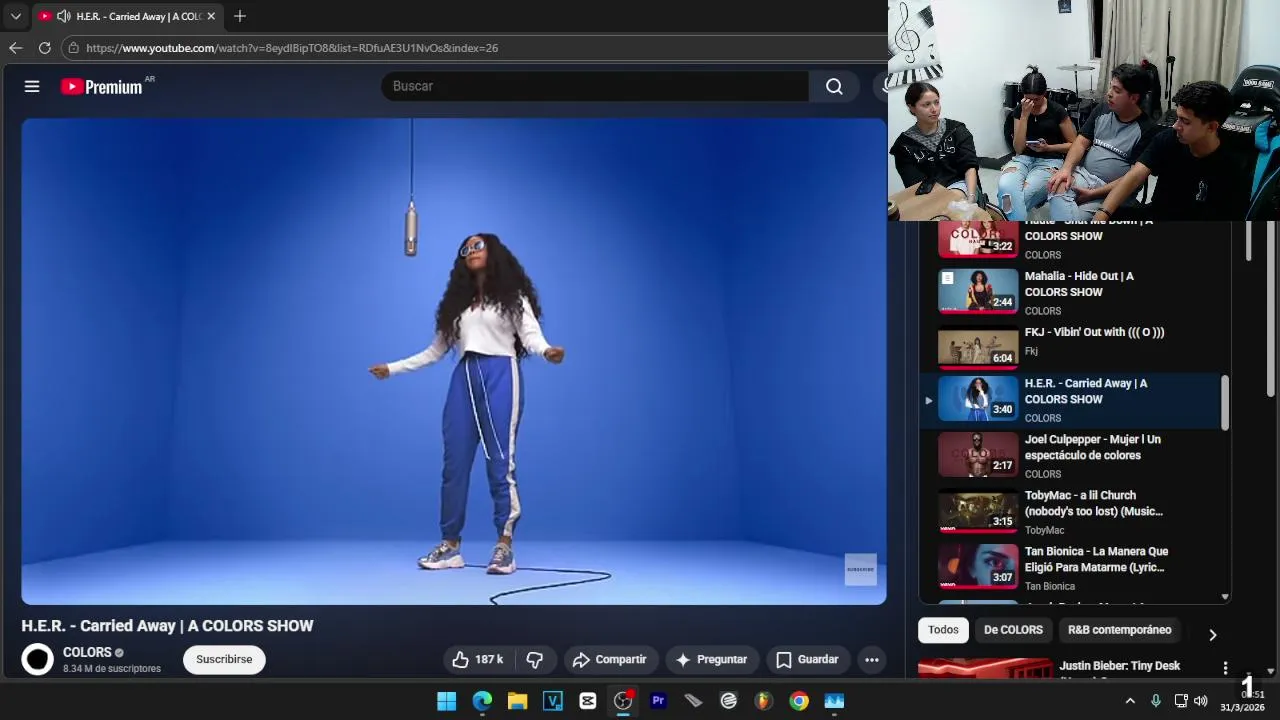The width and height of the screenshot is (1280, 720).
Task: Open FL Studio from taskbar
Action: (x=764, y=701)
